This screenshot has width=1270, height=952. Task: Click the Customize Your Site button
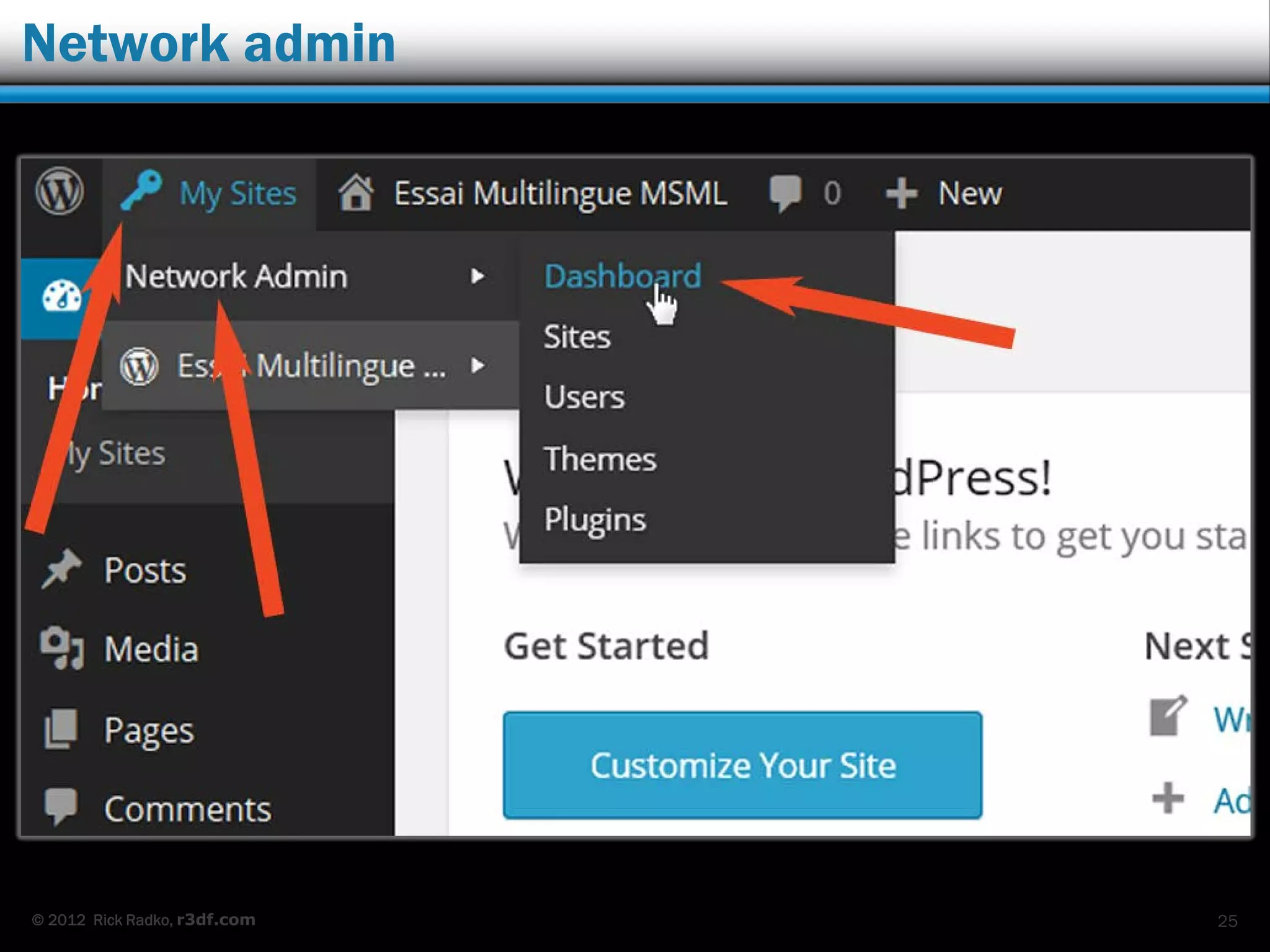742,765
